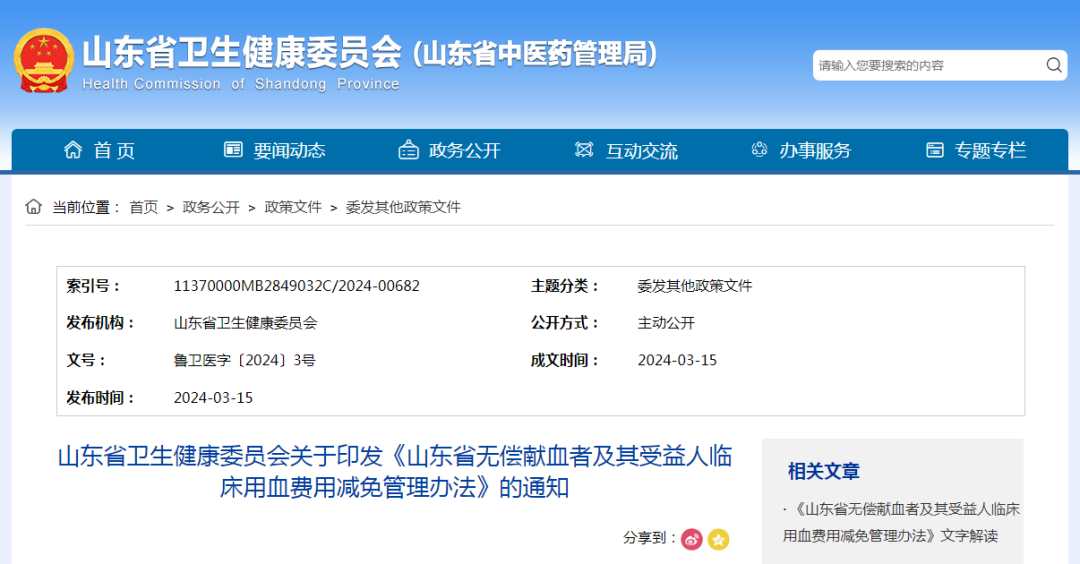Click the interaction icon beside 互动交流
Image resolution: width=1080 pixels, height=564 pixels.
click(x=584, y=149)
